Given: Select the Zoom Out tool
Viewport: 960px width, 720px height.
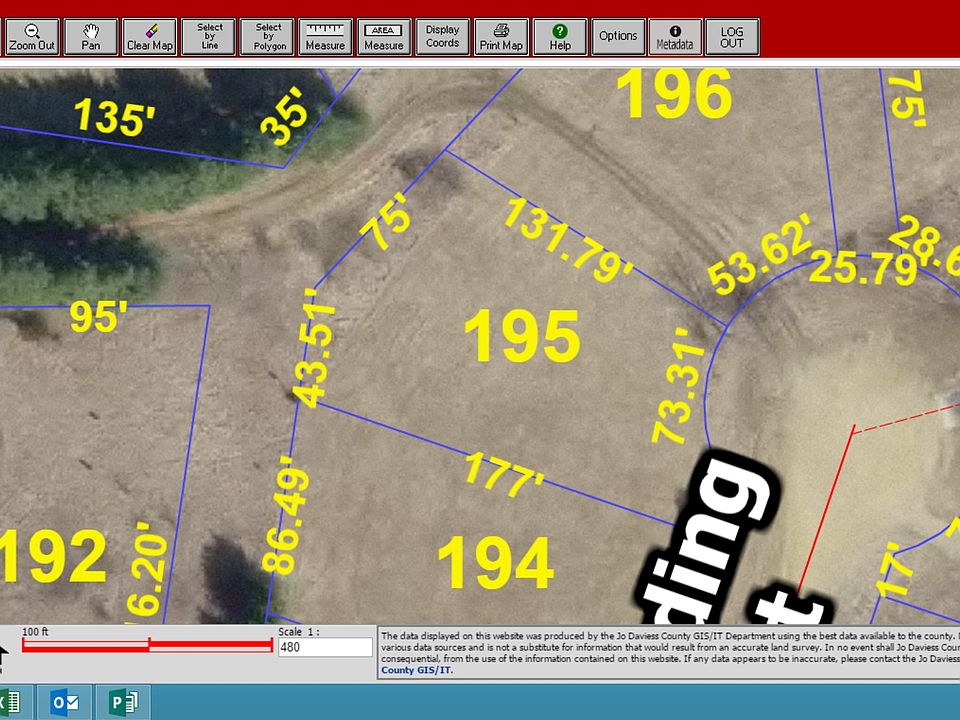Looking at the screenshot, I should [x=32, y=37].
